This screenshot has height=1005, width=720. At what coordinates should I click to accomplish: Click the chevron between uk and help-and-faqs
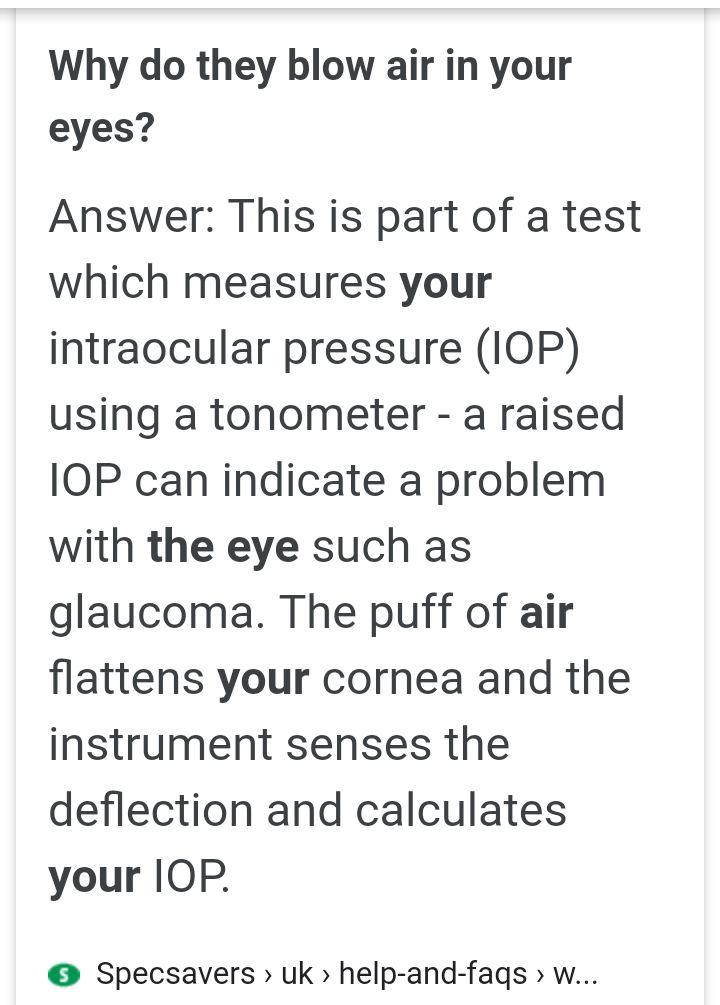pos(326,976)
